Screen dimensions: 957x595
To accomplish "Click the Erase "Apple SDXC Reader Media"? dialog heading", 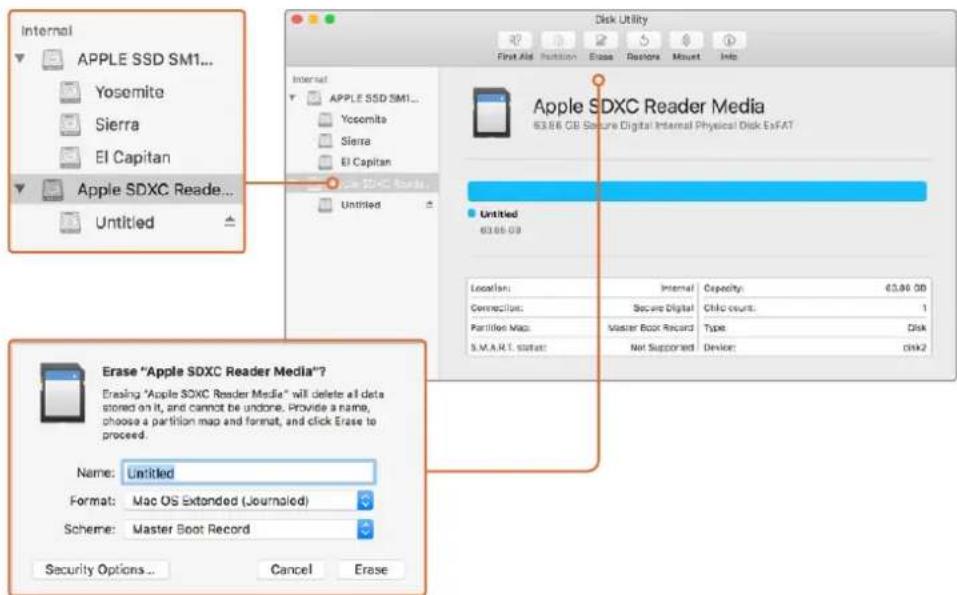I will pos(214,372).
